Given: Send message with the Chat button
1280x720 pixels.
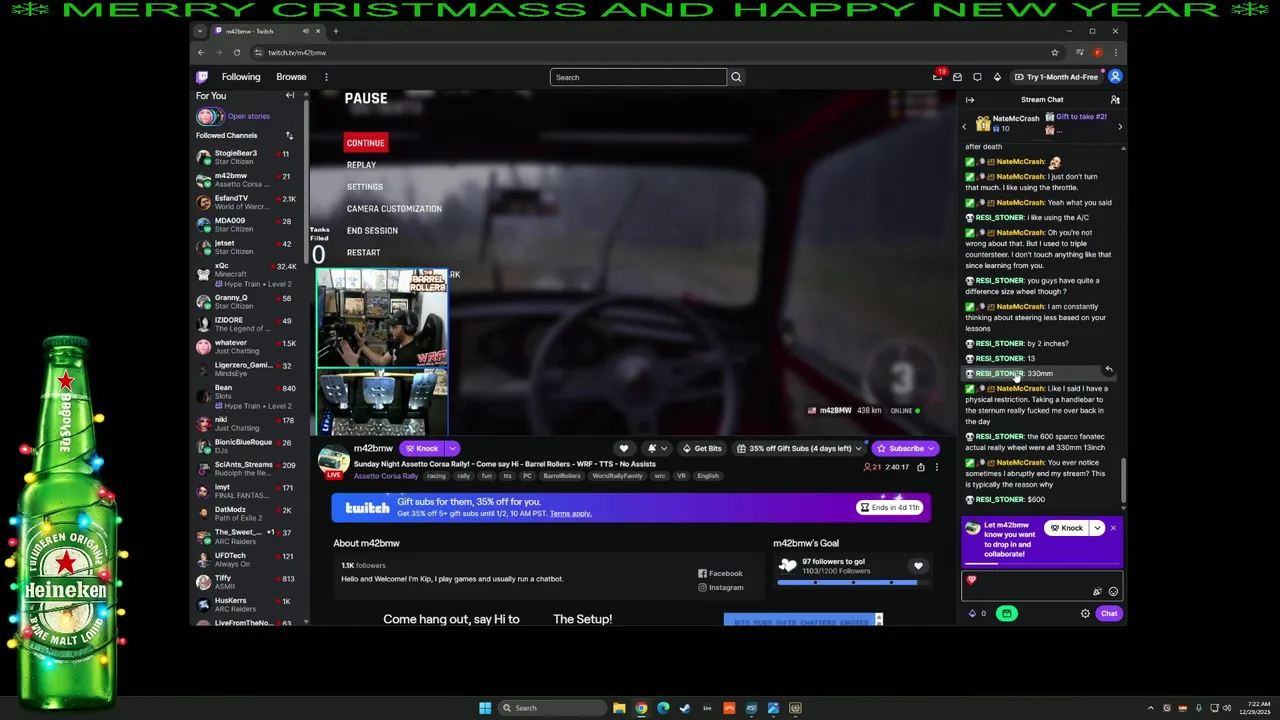Looking at the screenshot, I should pyautogui.click(x=1108, y=614).
